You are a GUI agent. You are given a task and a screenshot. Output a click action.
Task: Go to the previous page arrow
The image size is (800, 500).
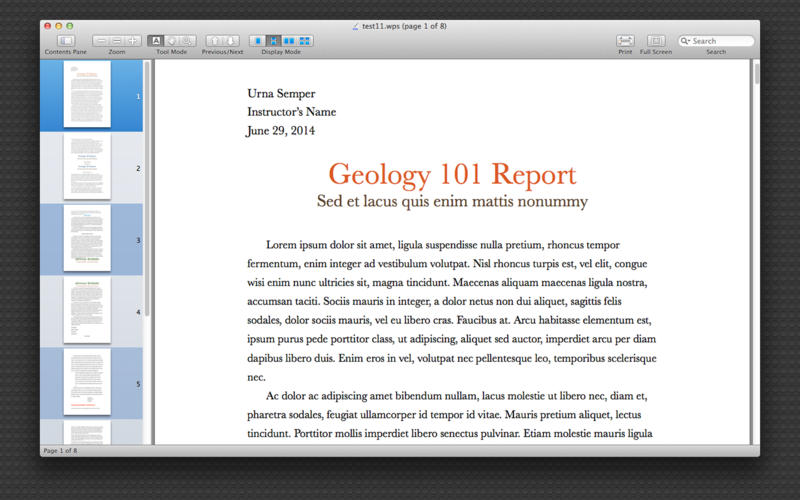(214, 40)
